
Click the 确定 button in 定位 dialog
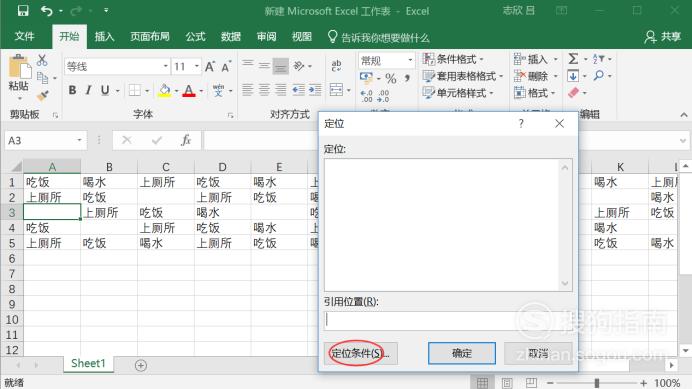(x=462, y=353)
